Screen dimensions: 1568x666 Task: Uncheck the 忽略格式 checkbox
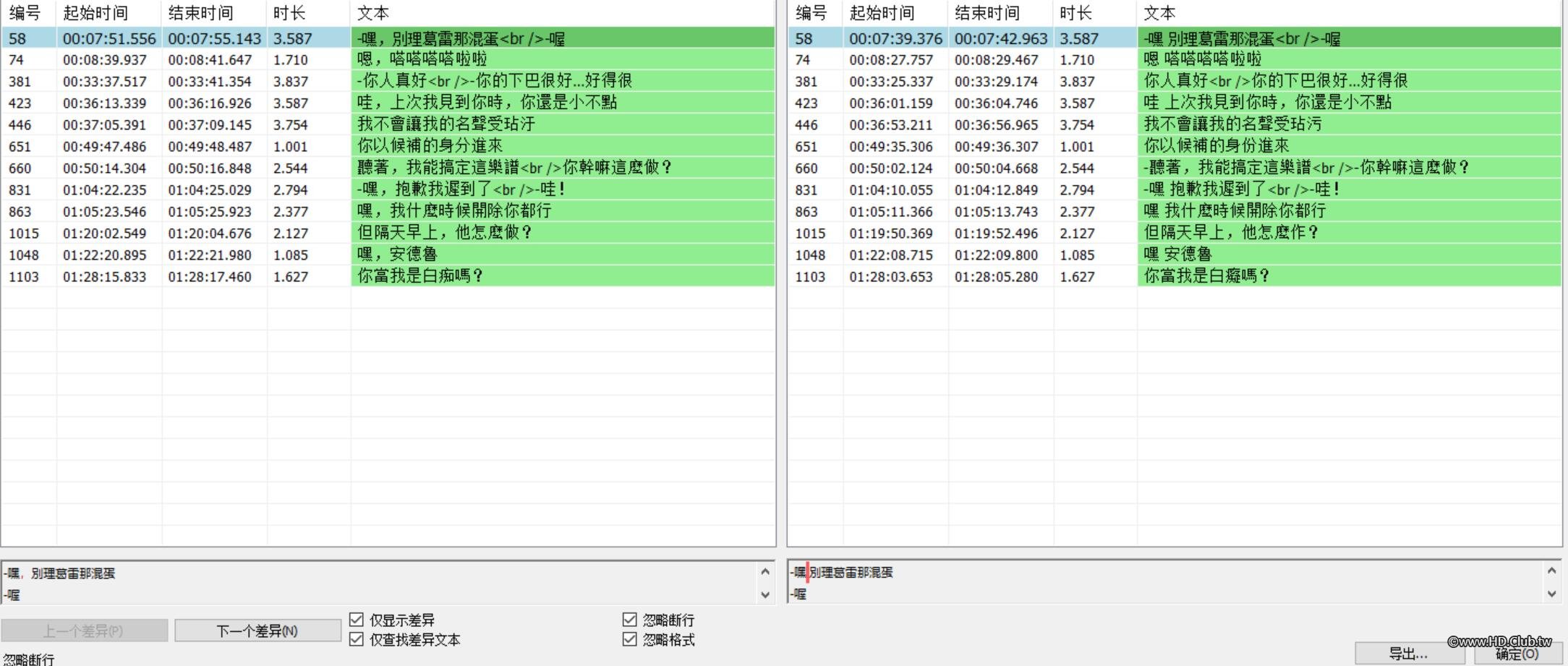pyautogui.click(x=629, y=640)
